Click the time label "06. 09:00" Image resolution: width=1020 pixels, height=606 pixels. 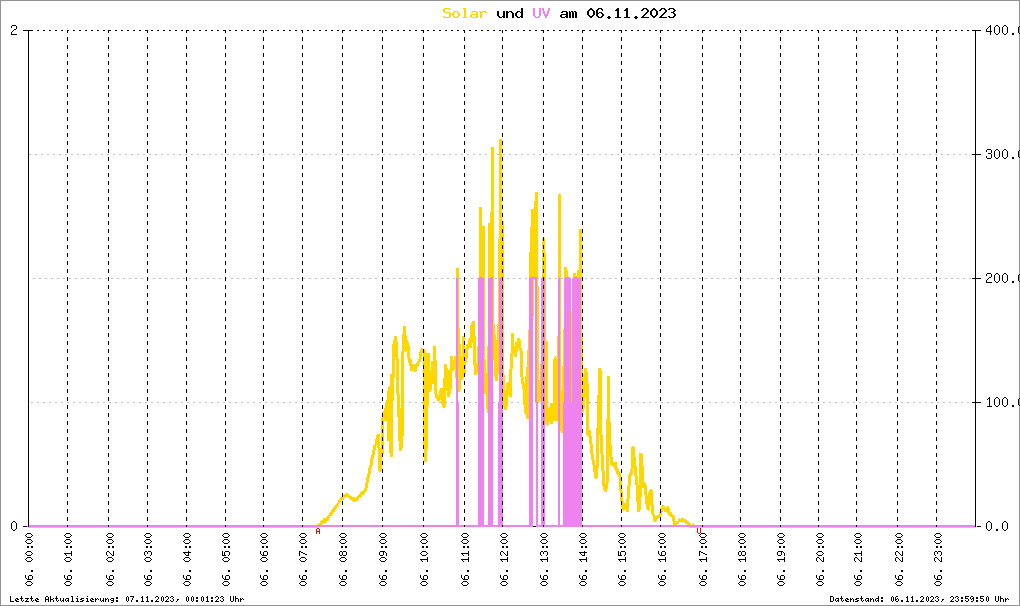click(382, 560)
